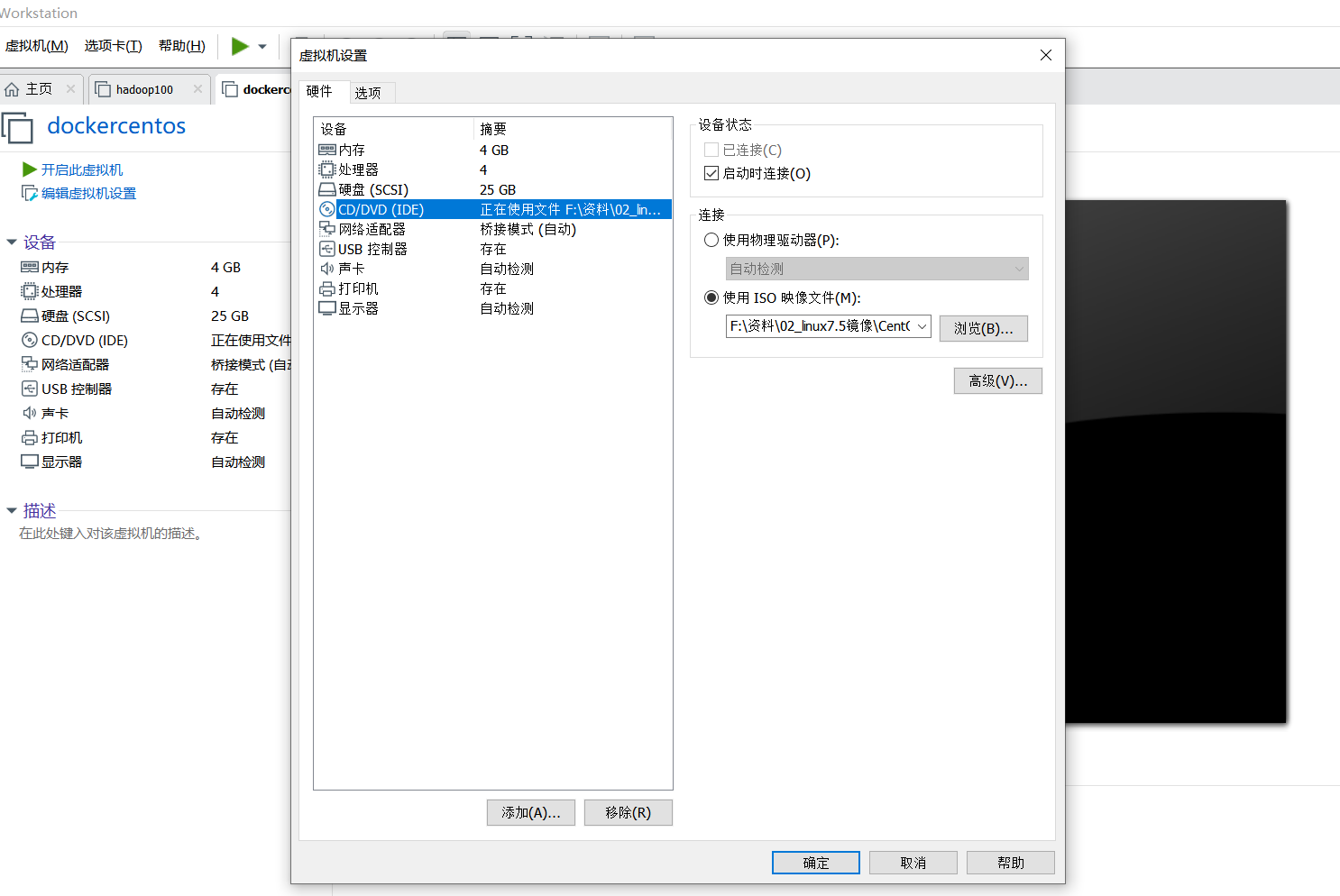1340x896 pixels.
Task: Select the CD/DVD (IDE) disc icon in the dialog
Action: point(327,209)
